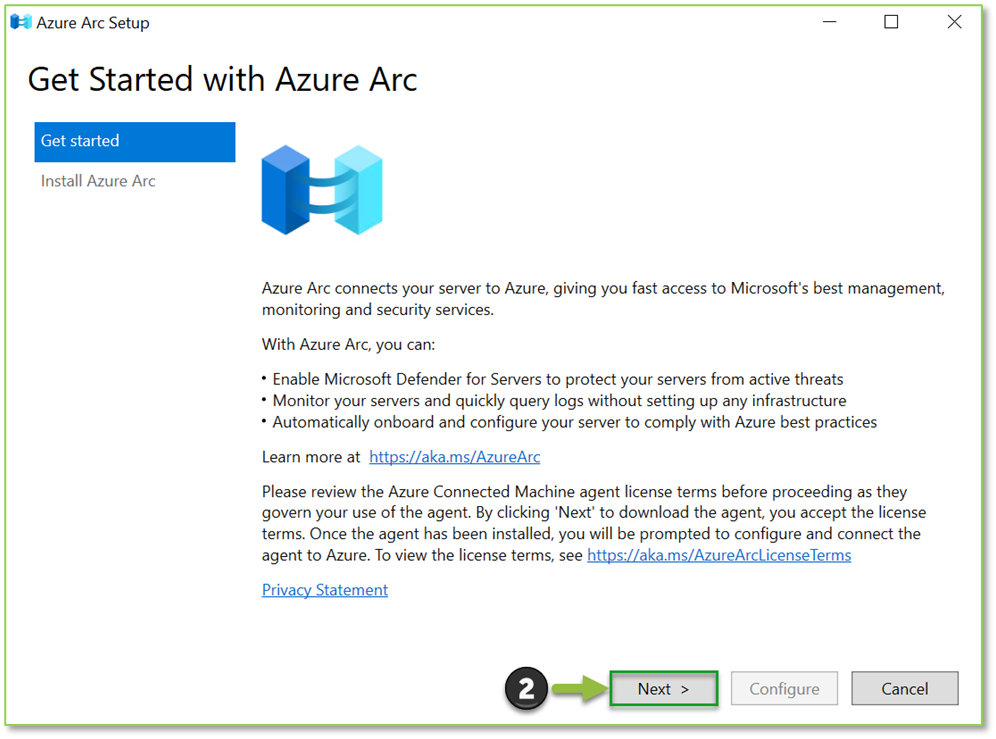Open the Privacy Statement link
Image resolution: width=996 pixels, height=739 pixels.
point(324,589)
